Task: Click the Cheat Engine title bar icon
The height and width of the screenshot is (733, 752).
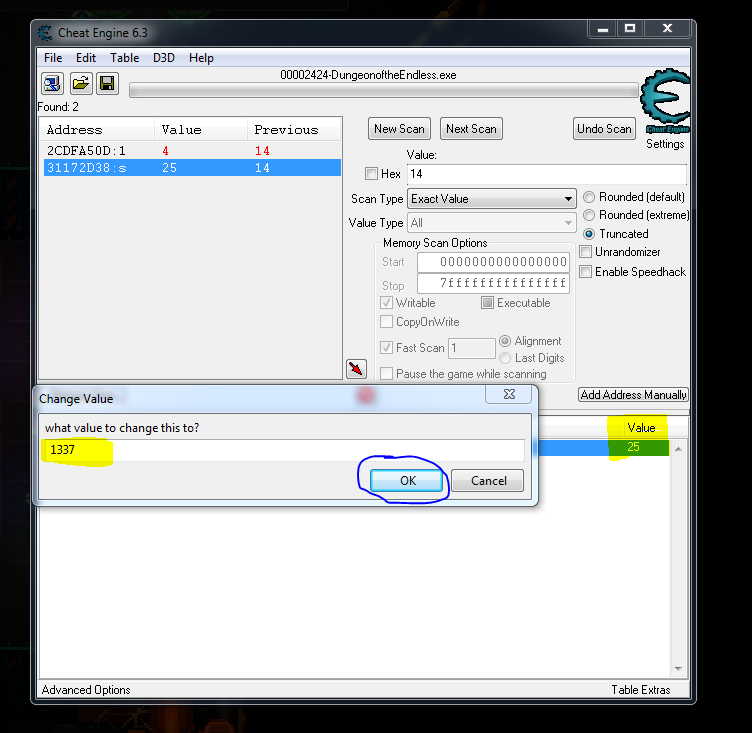Action: [x=46, y=33]
